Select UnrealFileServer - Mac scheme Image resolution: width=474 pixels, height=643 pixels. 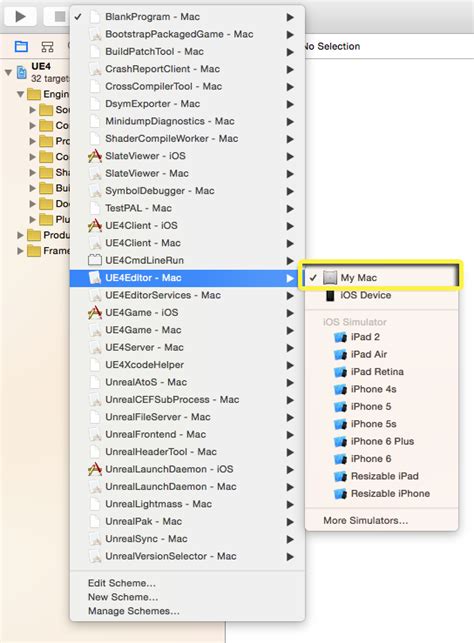[x=187, y=417]
